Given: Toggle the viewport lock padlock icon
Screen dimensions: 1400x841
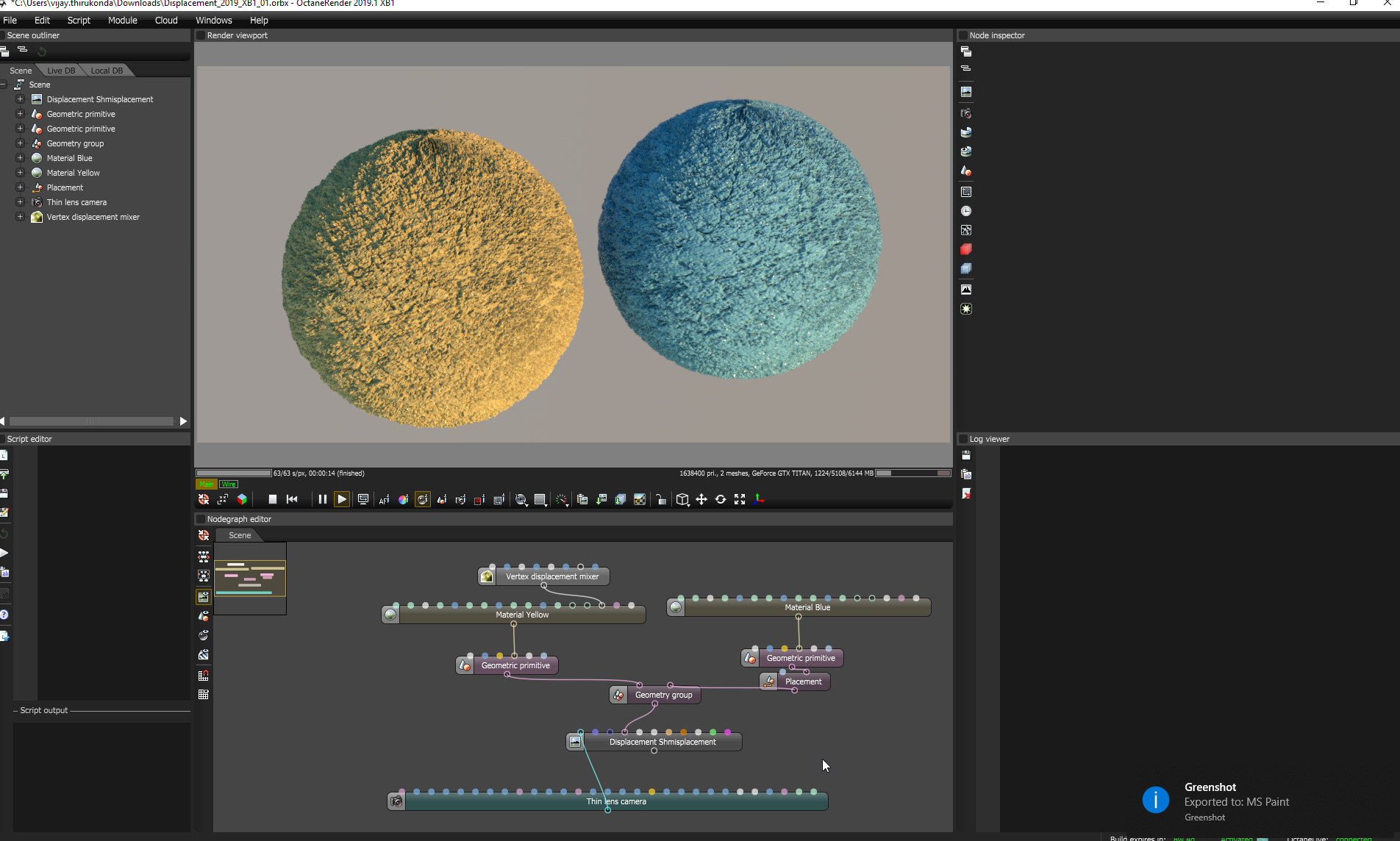Looking at the screenshot, I should tap(661, 500).
